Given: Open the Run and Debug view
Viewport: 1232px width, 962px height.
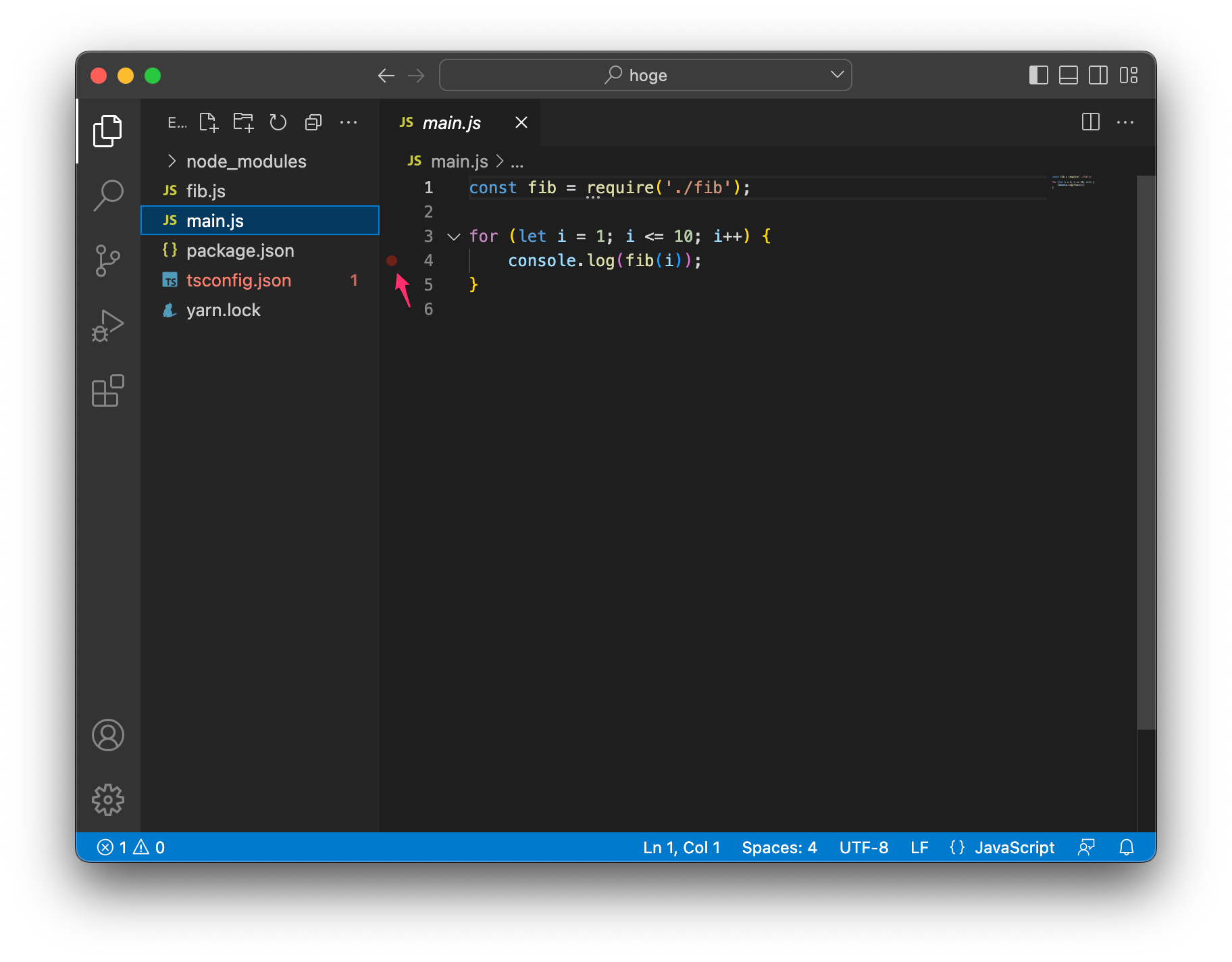Looking at the screenshot, I should tap(107, 326).
